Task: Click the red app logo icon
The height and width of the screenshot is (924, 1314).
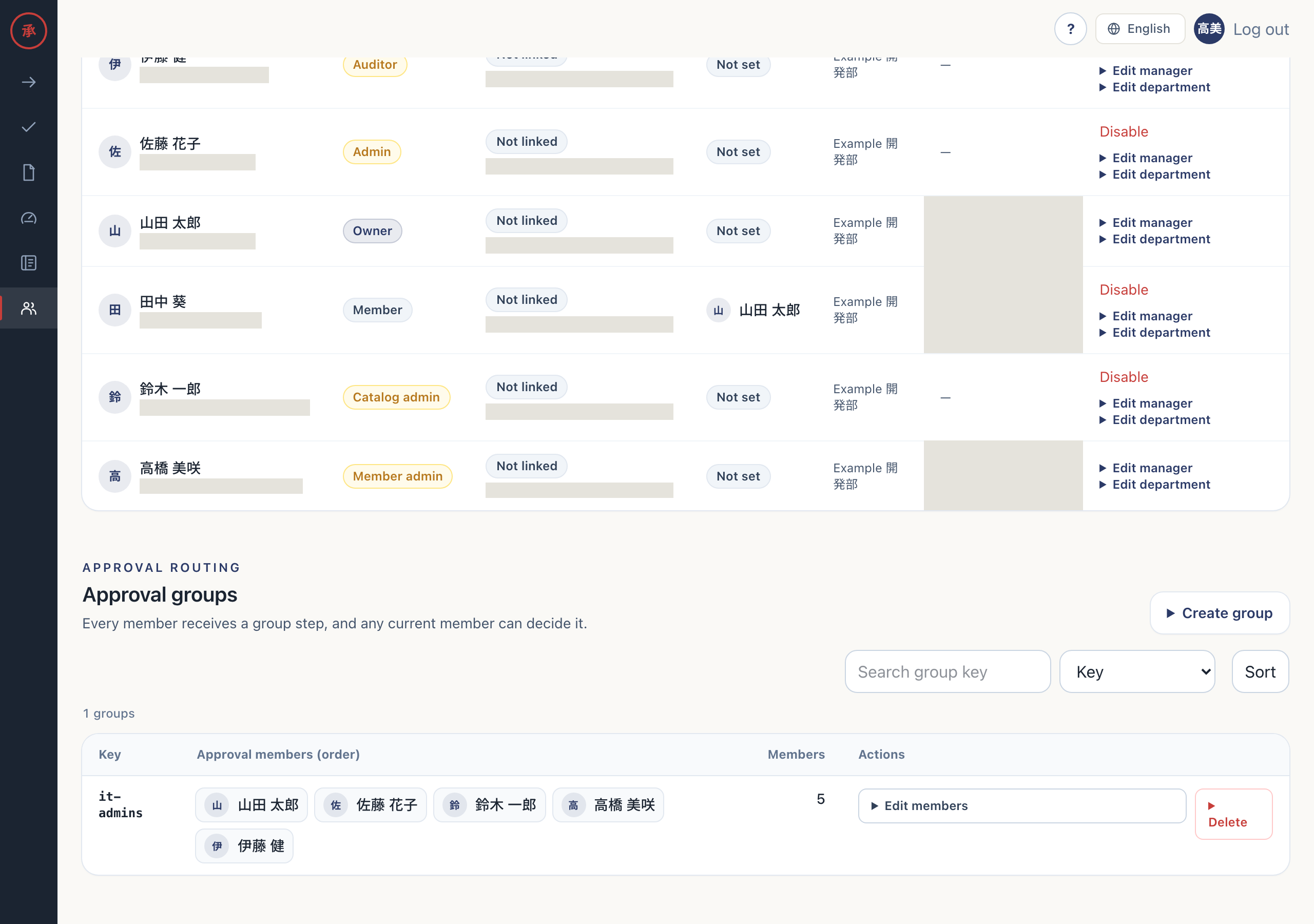Action: 29,30
